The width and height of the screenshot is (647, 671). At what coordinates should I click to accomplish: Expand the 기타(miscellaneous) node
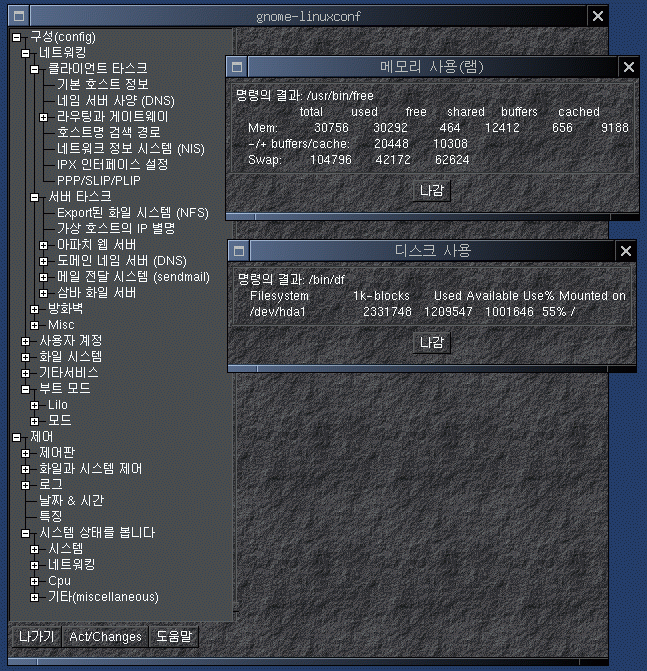pos(35,597)
